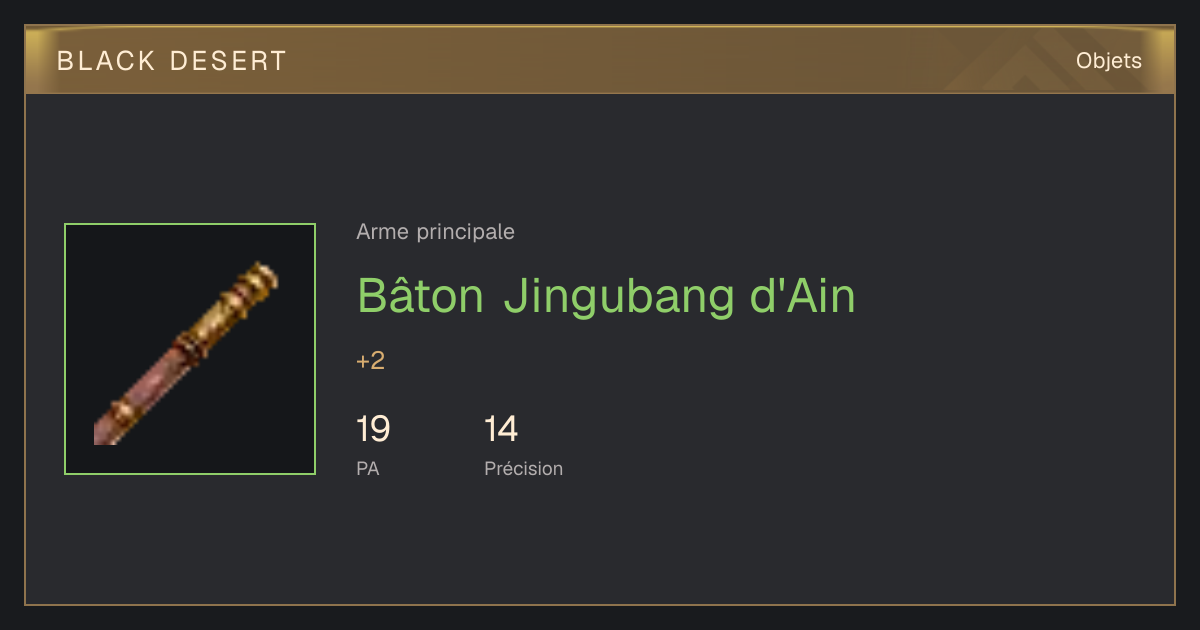Click the Jingubang staff item icon

point(190,349)
